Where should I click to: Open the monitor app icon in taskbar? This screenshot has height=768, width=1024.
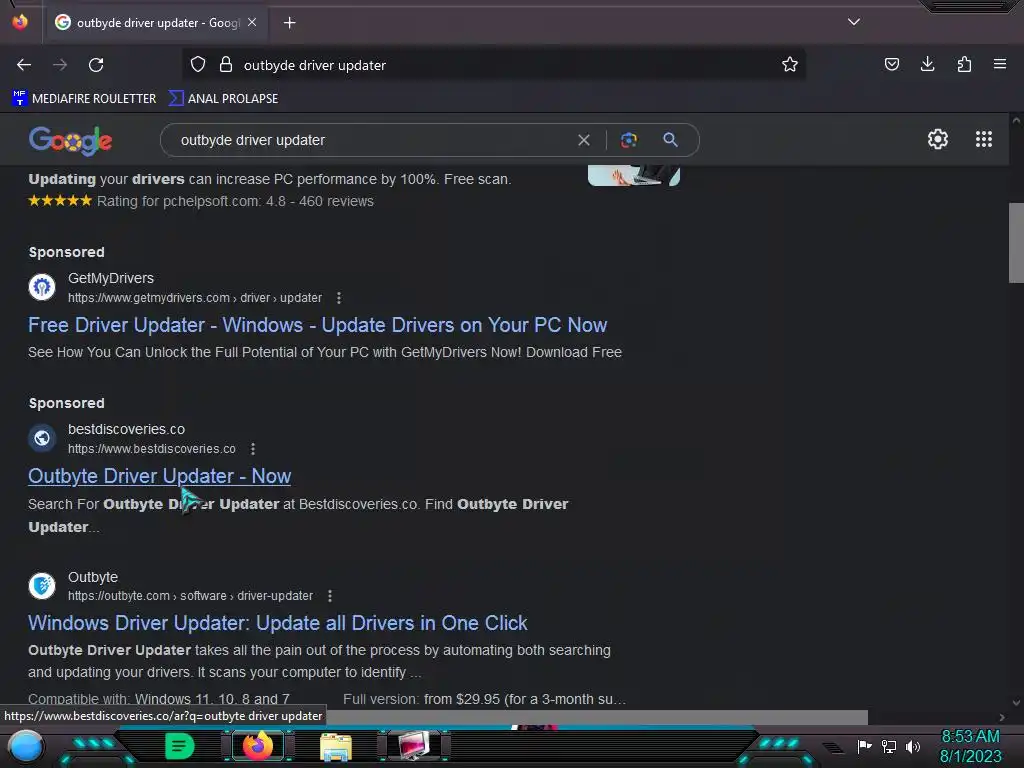[415, 746]
